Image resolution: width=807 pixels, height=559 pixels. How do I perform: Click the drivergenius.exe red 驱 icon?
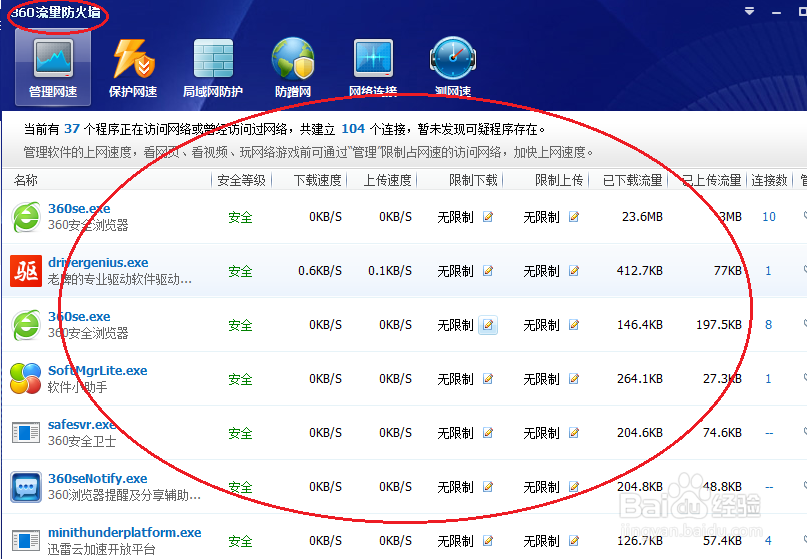[x=26, y=271]
